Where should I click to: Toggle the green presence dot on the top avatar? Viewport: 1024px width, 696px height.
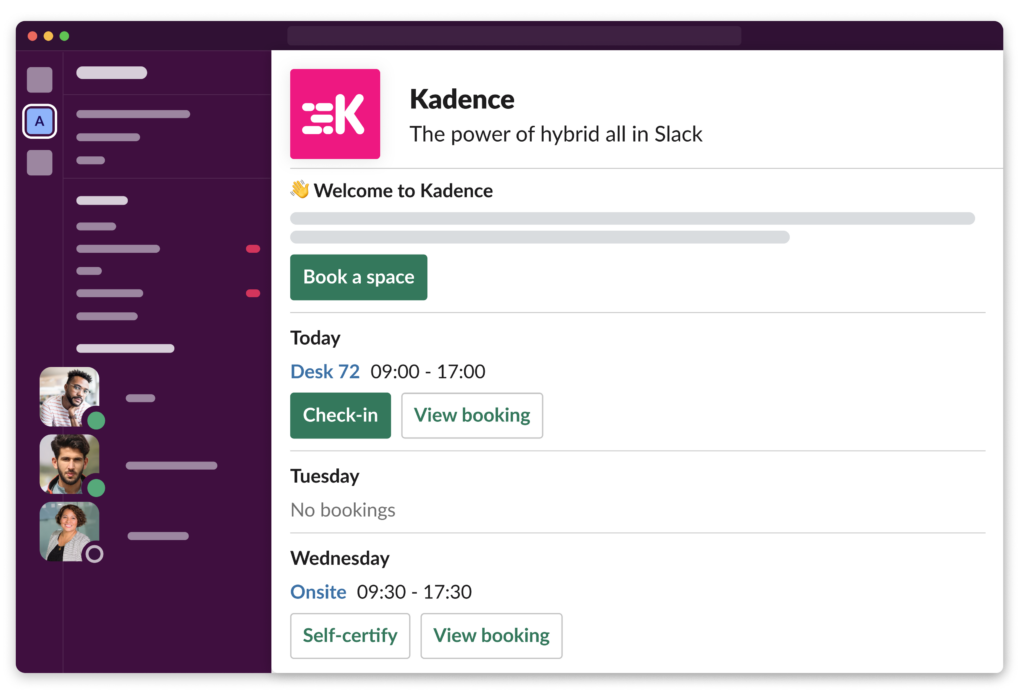[x=94, y=420]
